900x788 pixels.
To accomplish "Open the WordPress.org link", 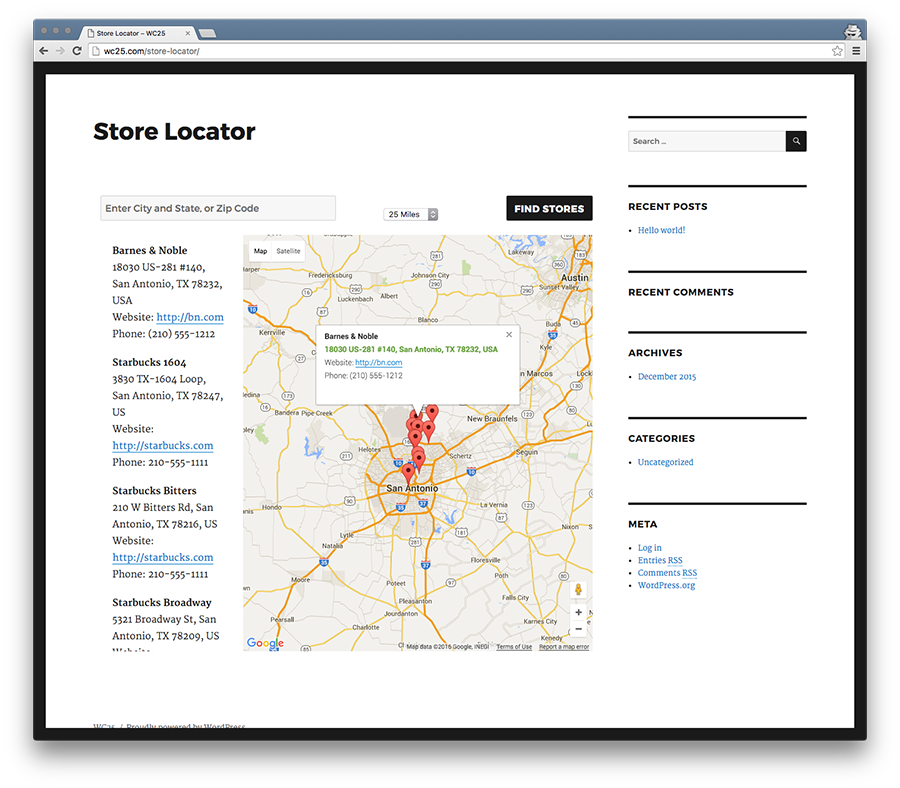I will [x=666, y=585].
